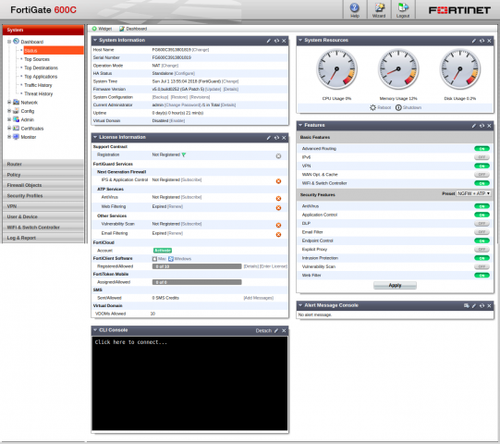Open the Preset NGFW + ATP dropdown
Image resolution: width=500 pixels, height=444 pixels.
point(473,193)
